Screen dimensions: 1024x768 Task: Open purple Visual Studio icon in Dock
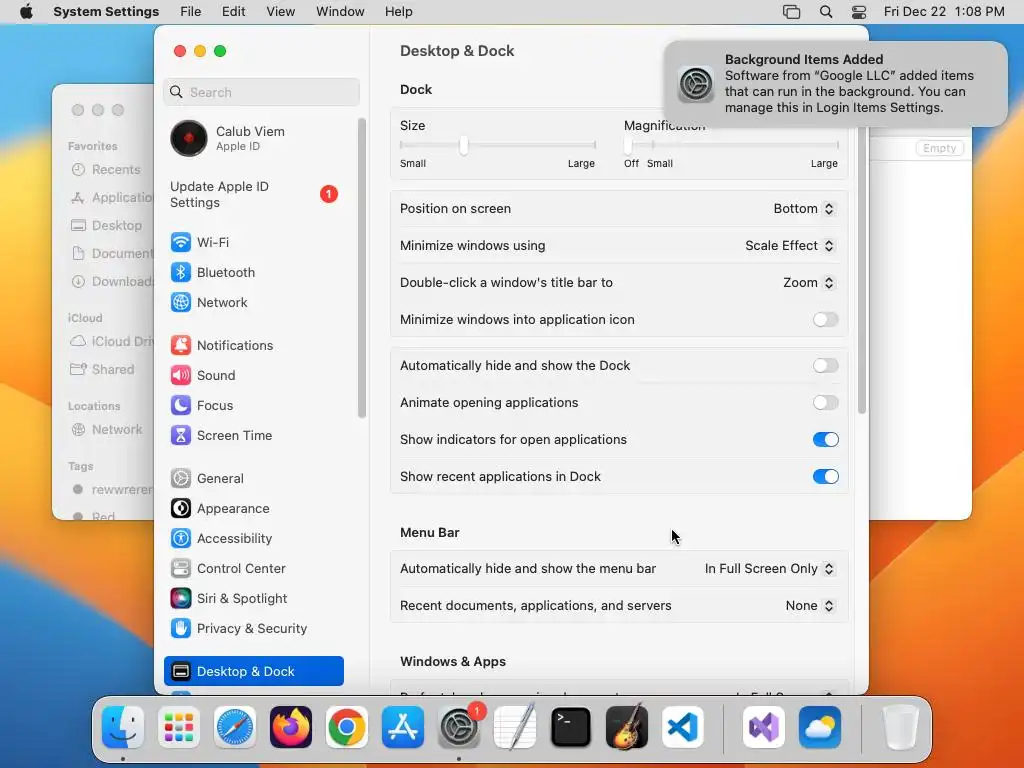763,727
